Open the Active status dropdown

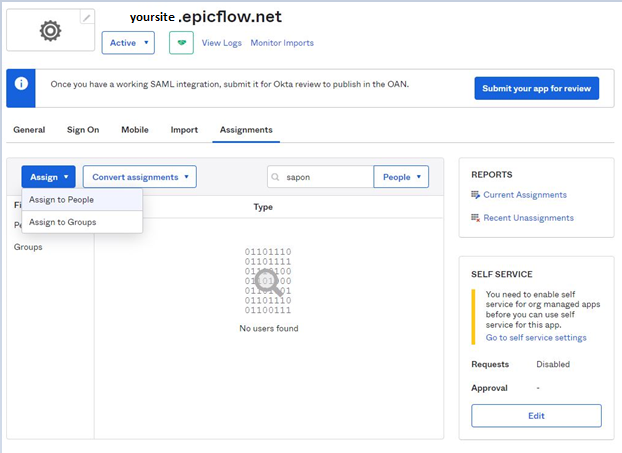click(x=128, y=43)
